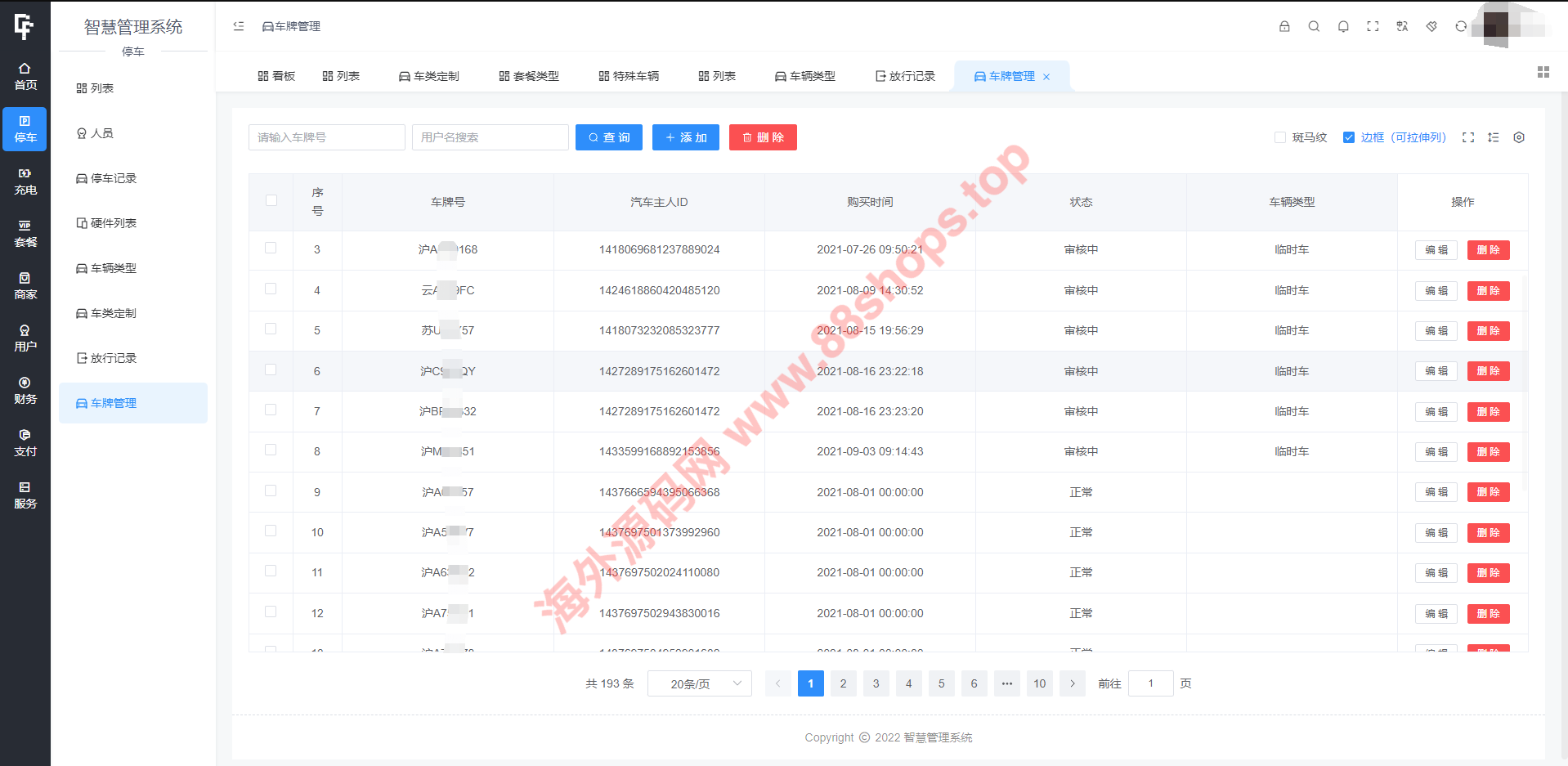Expand the pagination ellipsis for more pages
Image resolution: width=1568 pixels, height=766 pixels.
pyautogui.click(x=1007, y=683)
